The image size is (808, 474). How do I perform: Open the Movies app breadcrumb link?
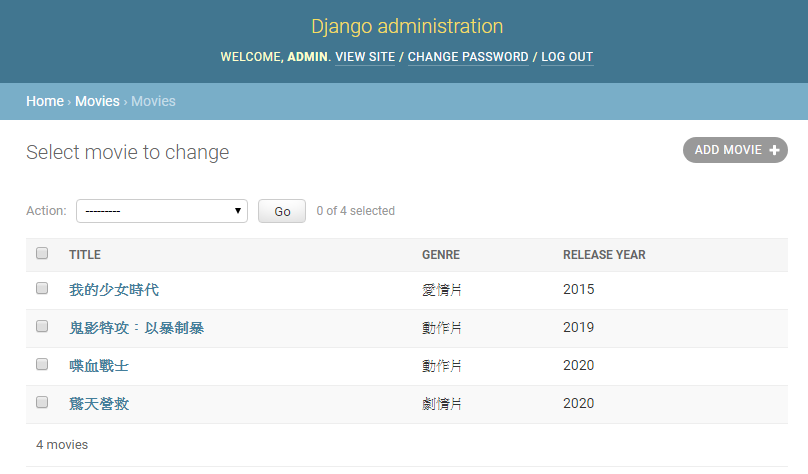97,101
